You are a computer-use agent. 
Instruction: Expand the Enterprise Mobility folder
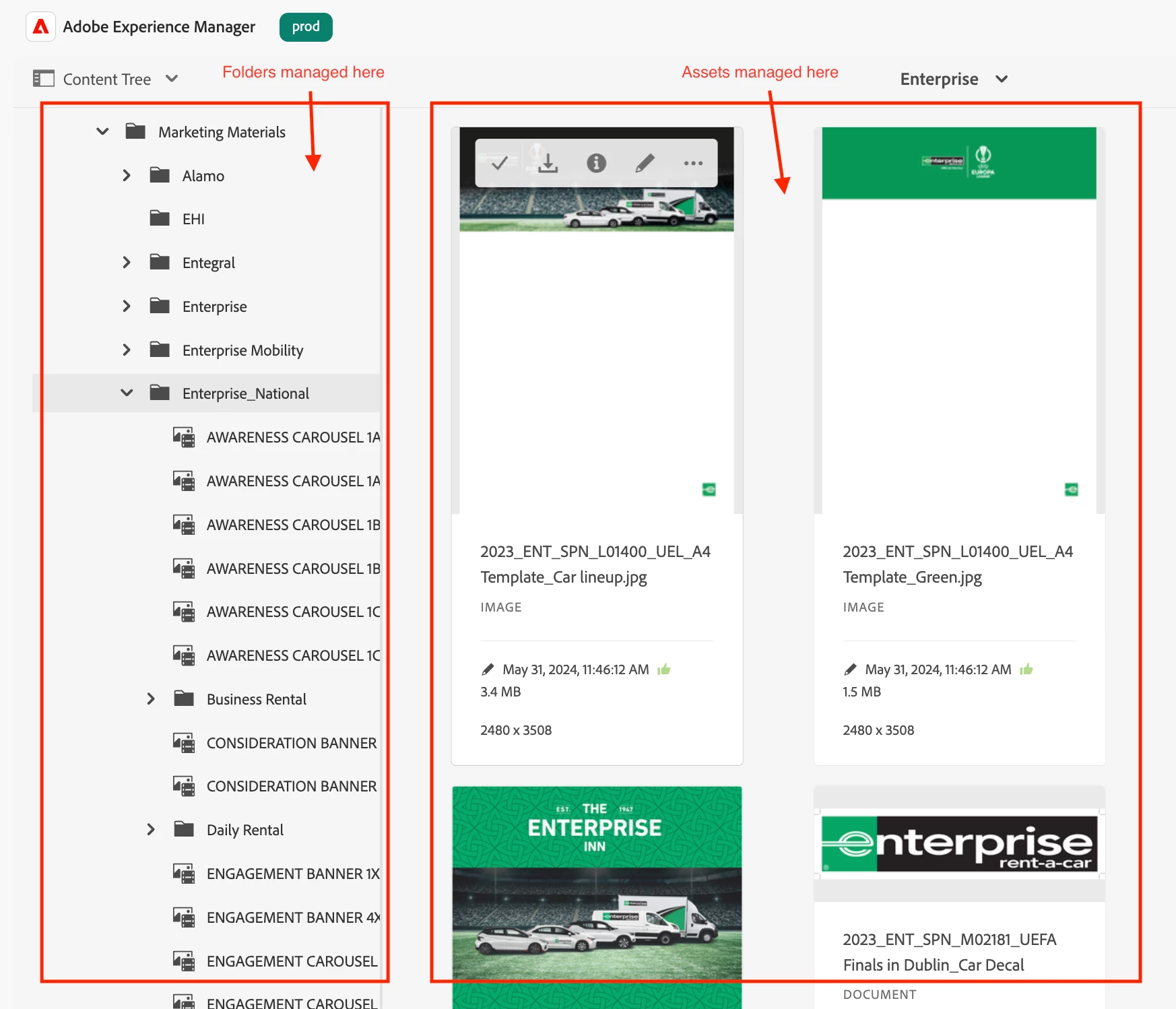[x=127, y=350]
